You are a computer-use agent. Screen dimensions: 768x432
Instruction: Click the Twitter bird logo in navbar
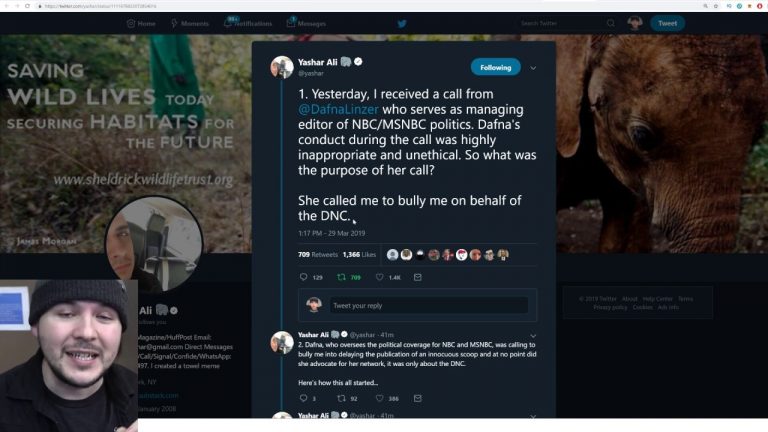tap(401, 23)
